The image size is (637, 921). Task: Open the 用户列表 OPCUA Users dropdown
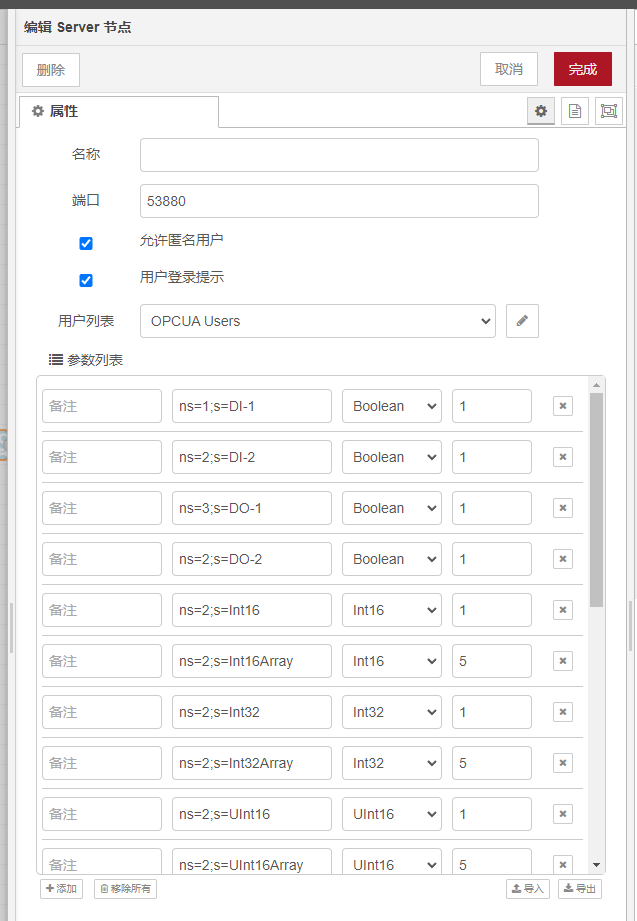pyautogui.click(x=318, y=321)
